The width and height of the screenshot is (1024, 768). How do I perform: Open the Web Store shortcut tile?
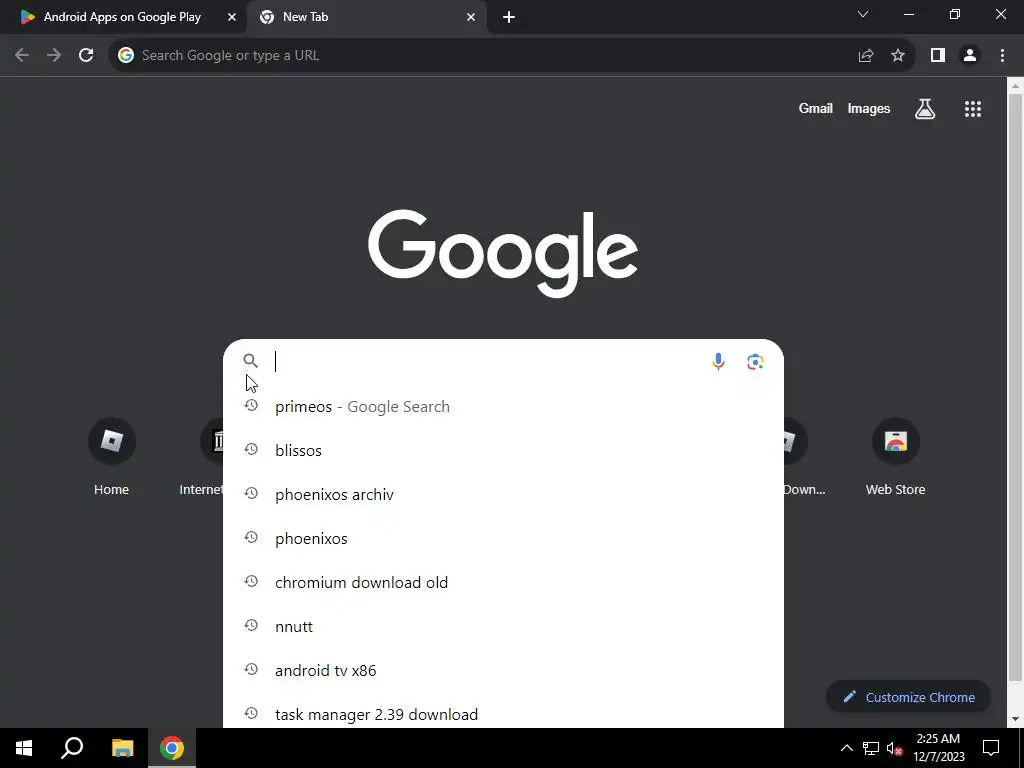[x=895, y=457]
